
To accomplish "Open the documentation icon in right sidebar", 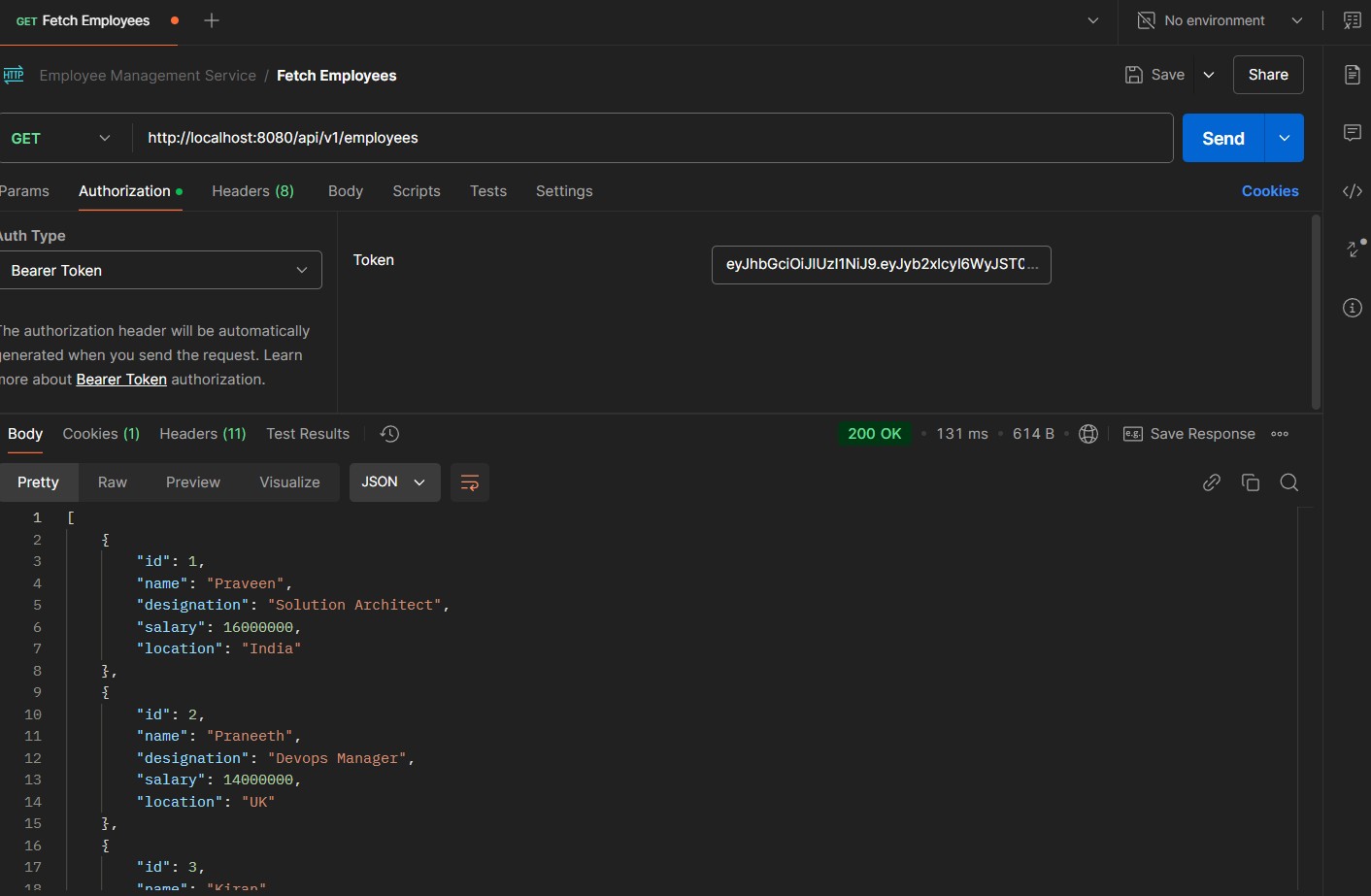I will tap(1352, 75).
